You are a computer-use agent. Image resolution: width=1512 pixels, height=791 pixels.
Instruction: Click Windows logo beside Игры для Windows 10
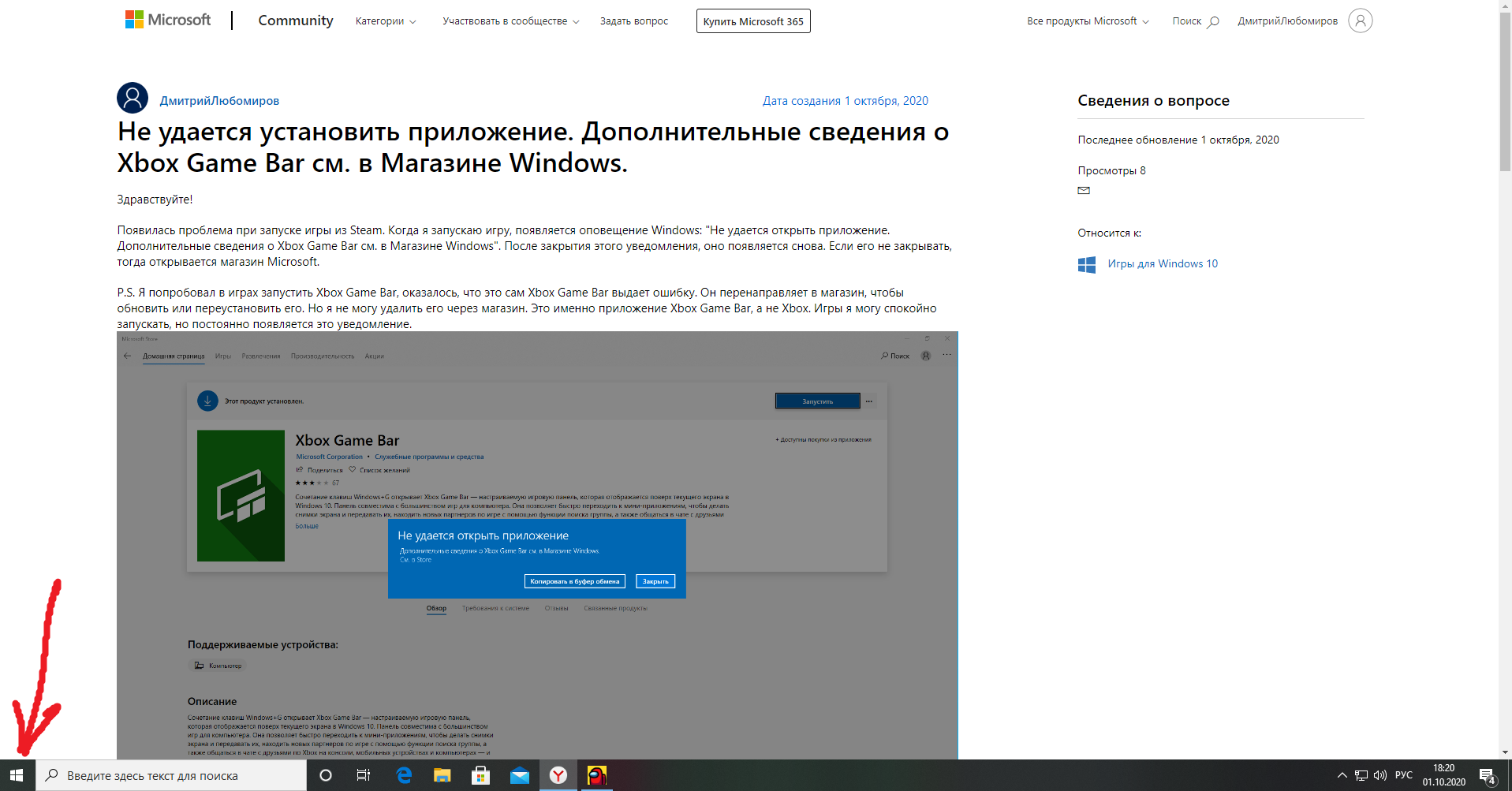[x=1087, y=265]
